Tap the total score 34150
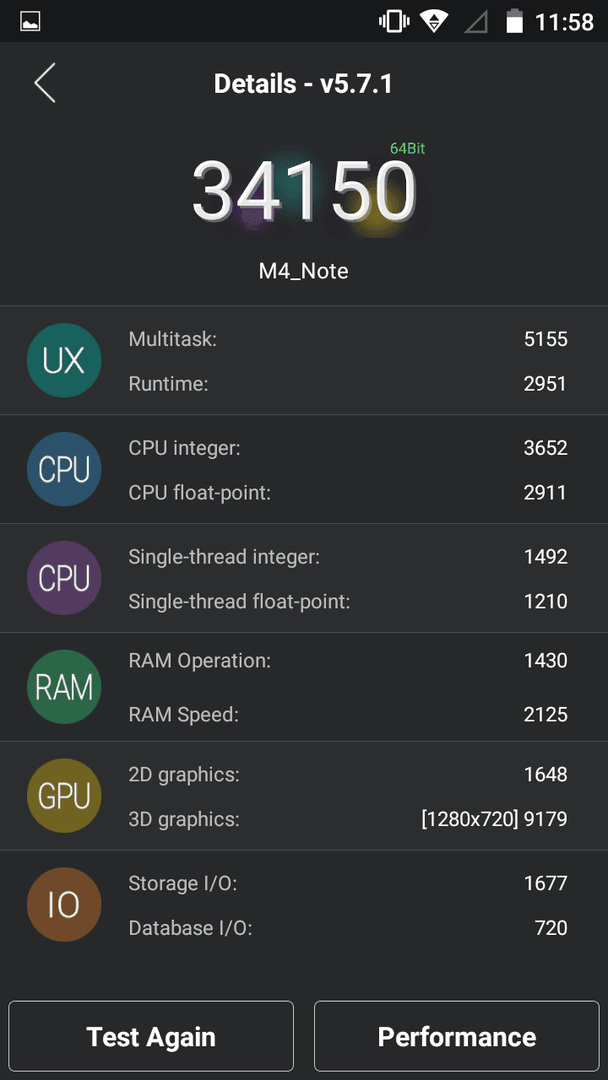Viewport: 608px width, 1080px height. tap(304, 191)
